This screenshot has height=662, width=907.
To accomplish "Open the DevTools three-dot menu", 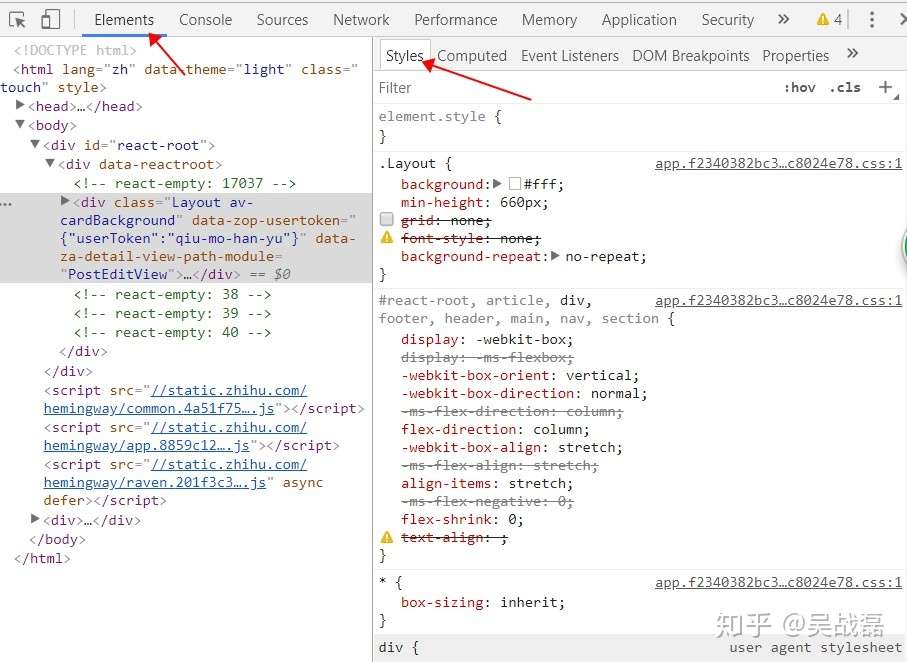I will coord(872,19).
